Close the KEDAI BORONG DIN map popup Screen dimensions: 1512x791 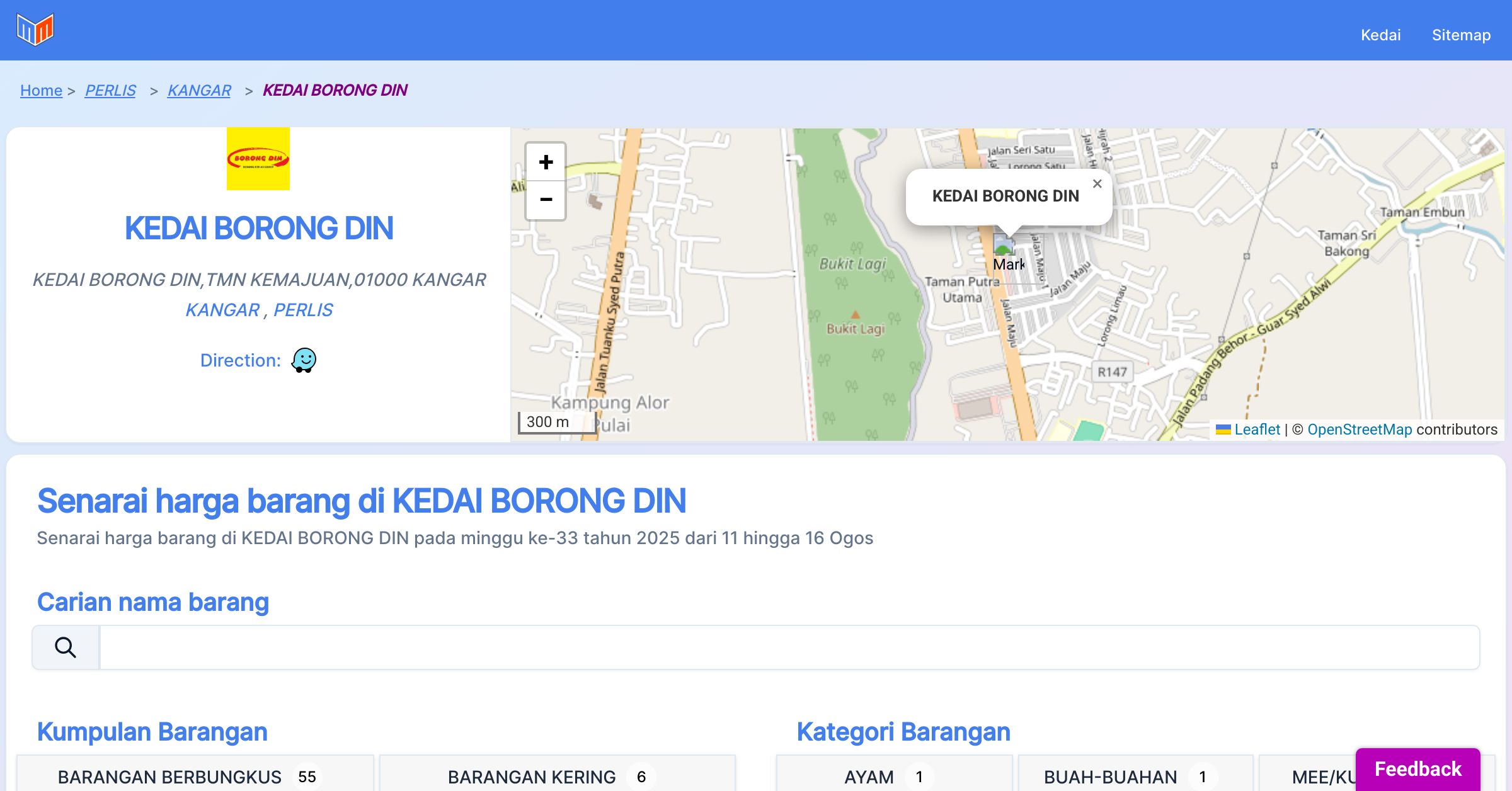coord(1097,184)
